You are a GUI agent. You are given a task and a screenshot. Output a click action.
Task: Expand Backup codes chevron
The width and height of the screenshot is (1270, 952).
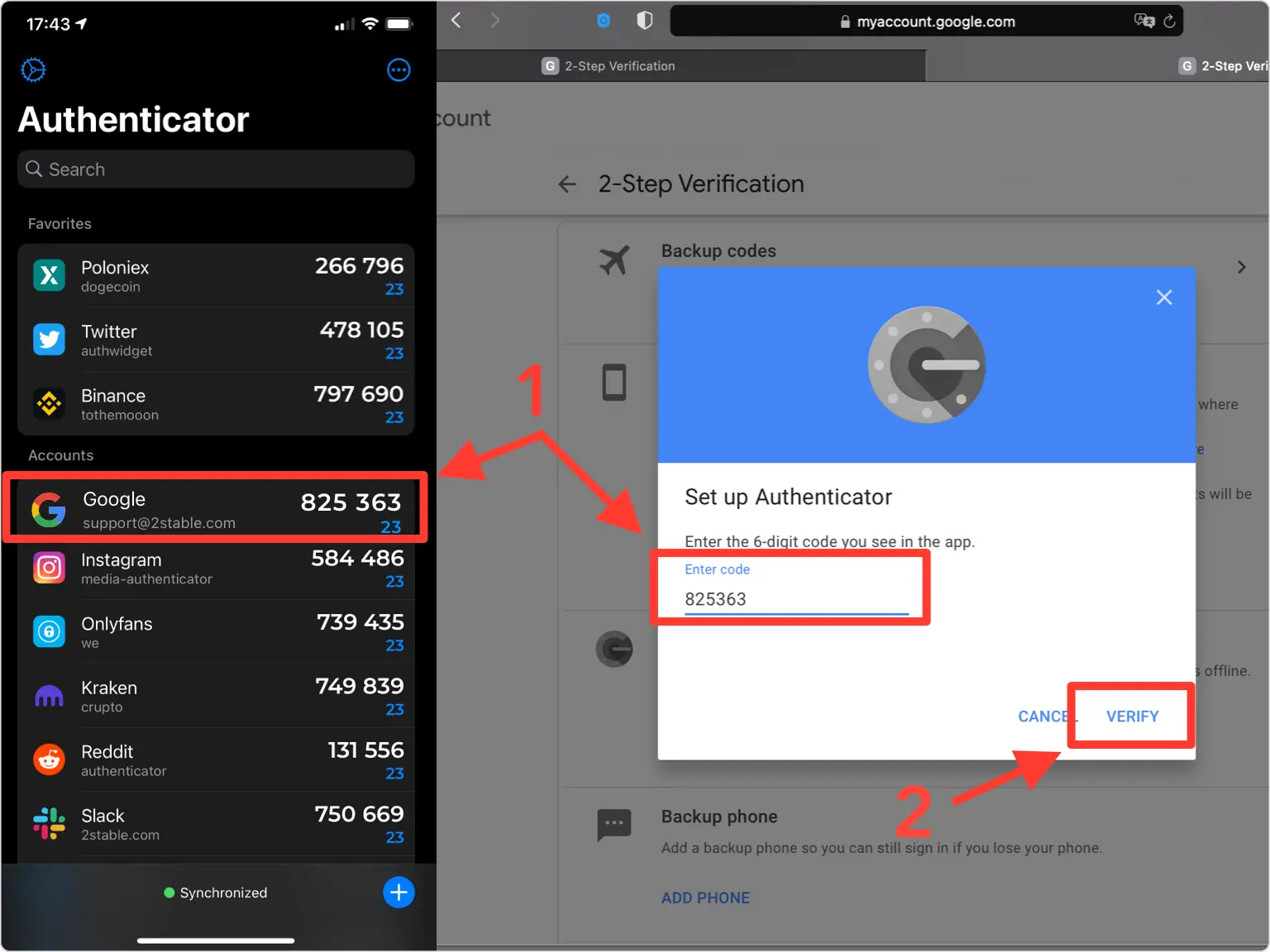[1241, 267]
